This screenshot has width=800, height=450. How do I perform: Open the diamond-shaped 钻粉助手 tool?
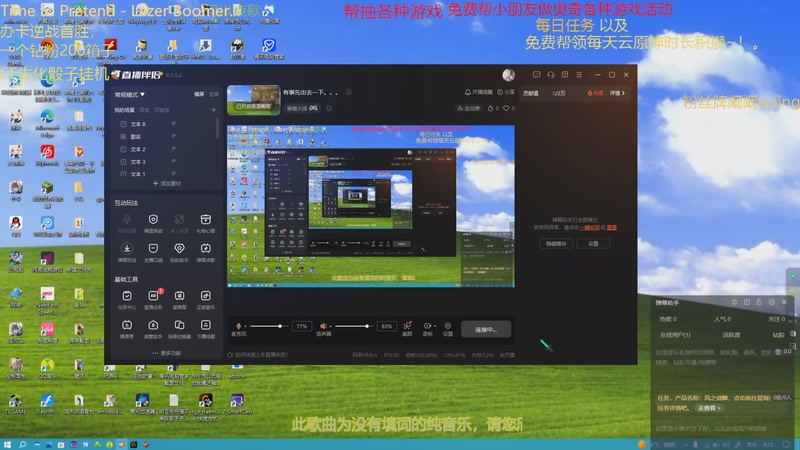[179, 253]
